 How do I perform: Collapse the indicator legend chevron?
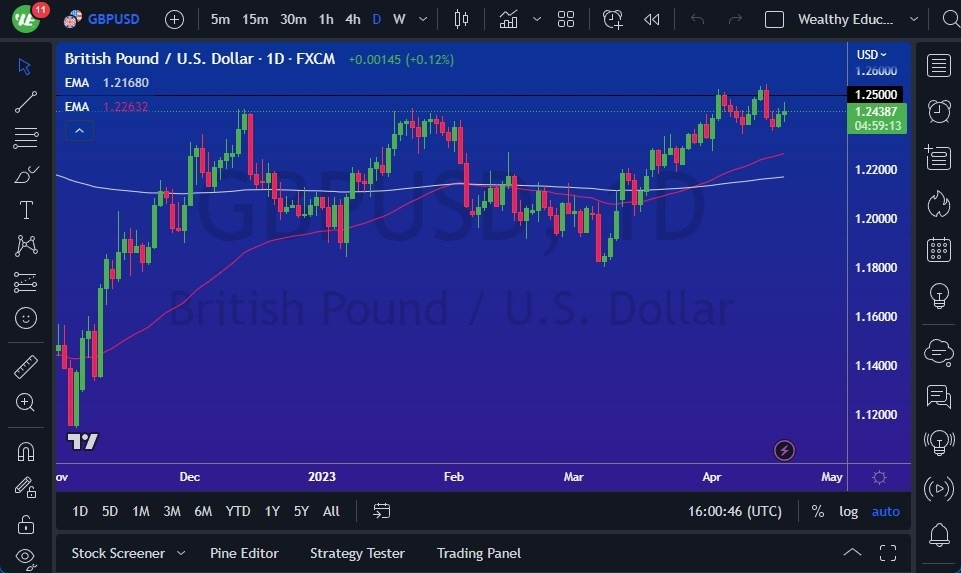(x=79, y=131)
